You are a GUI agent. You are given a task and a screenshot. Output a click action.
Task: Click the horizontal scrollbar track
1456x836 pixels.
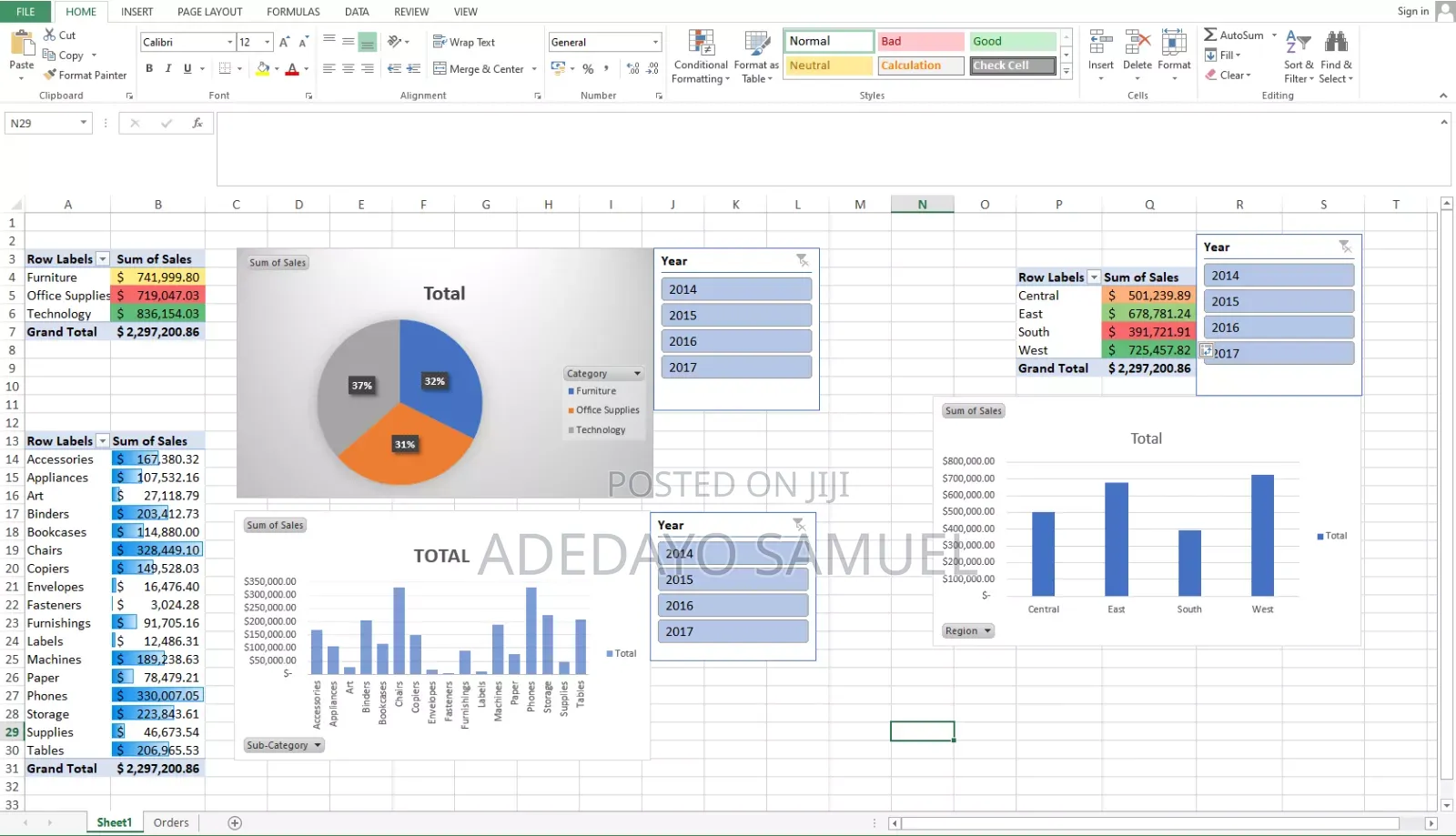[1149, 823]
